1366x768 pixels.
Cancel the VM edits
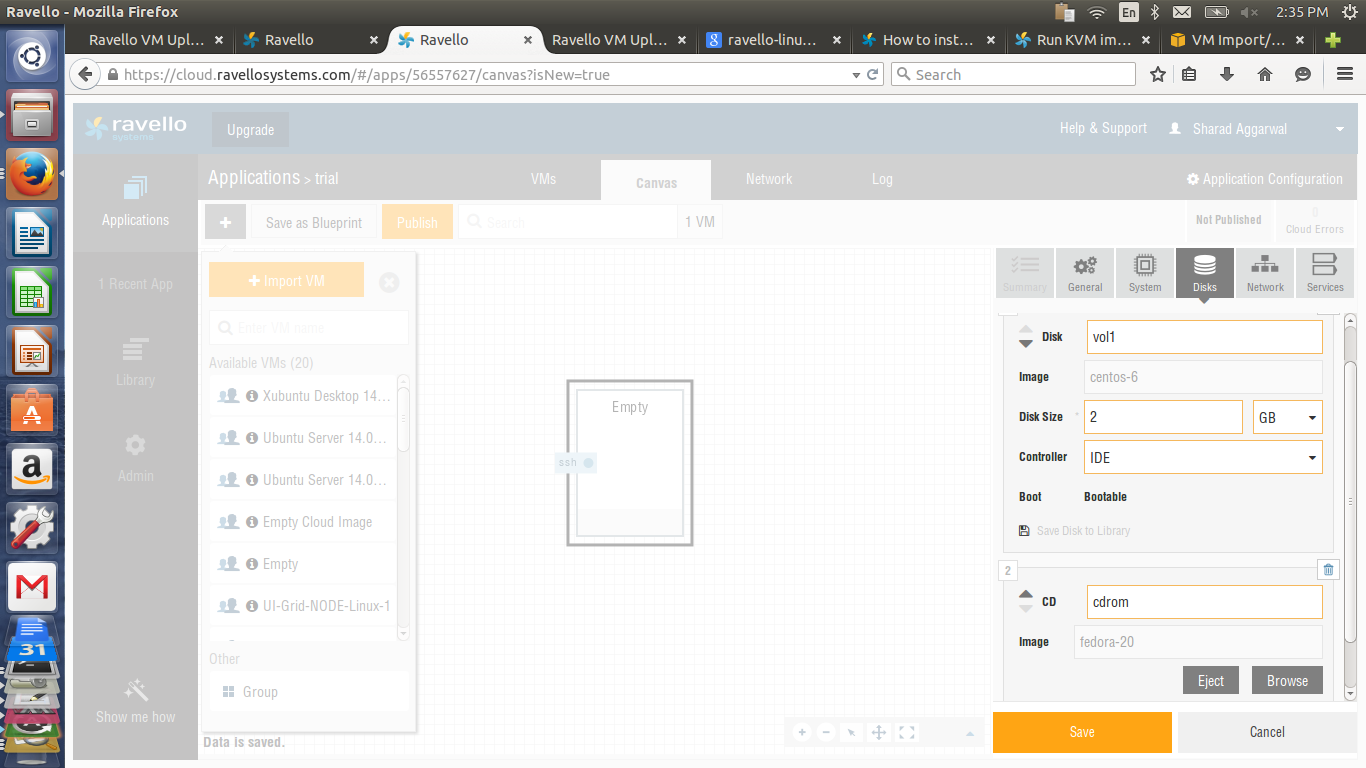pyautogui.click(x=1267, y=732)
